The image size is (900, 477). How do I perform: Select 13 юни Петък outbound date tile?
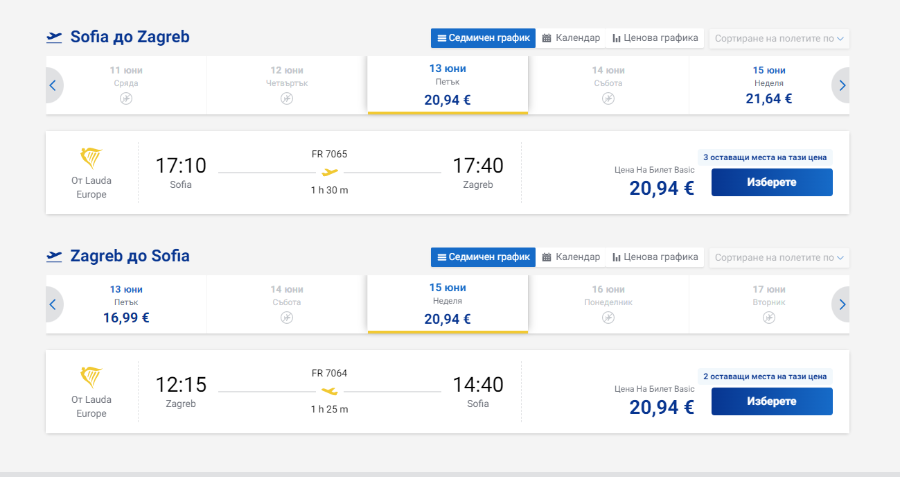pos(448,85)
